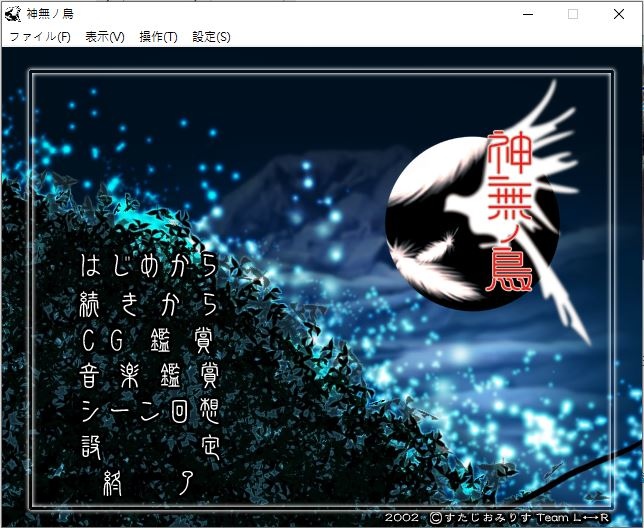Open the ファイル(F) menu

(x=40, y=37)
